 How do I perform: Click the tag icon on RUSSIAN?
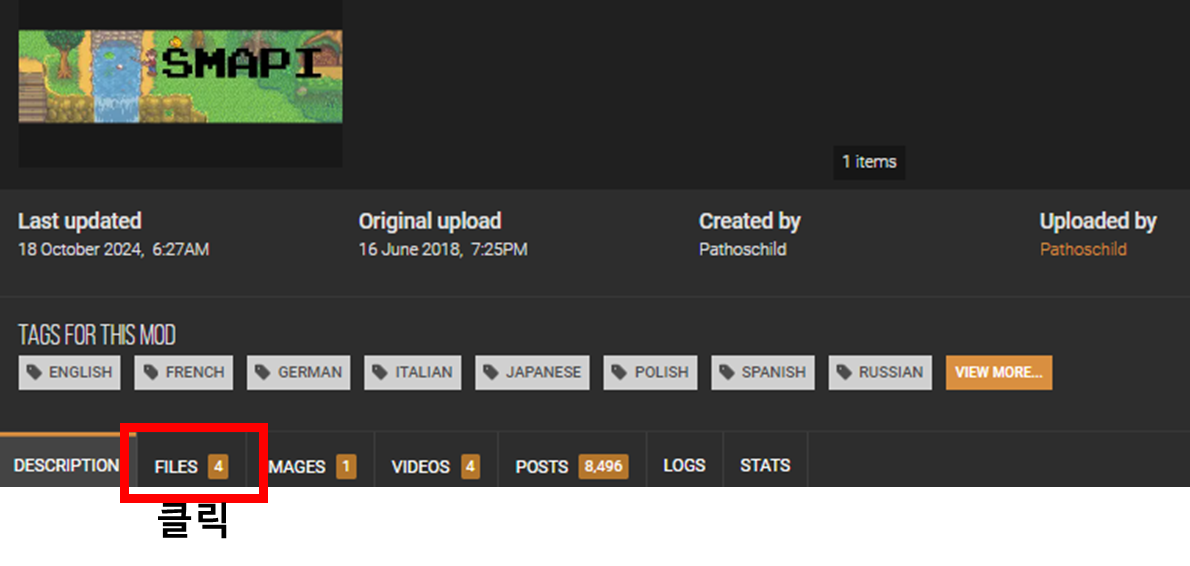click(x=844, y=373)
